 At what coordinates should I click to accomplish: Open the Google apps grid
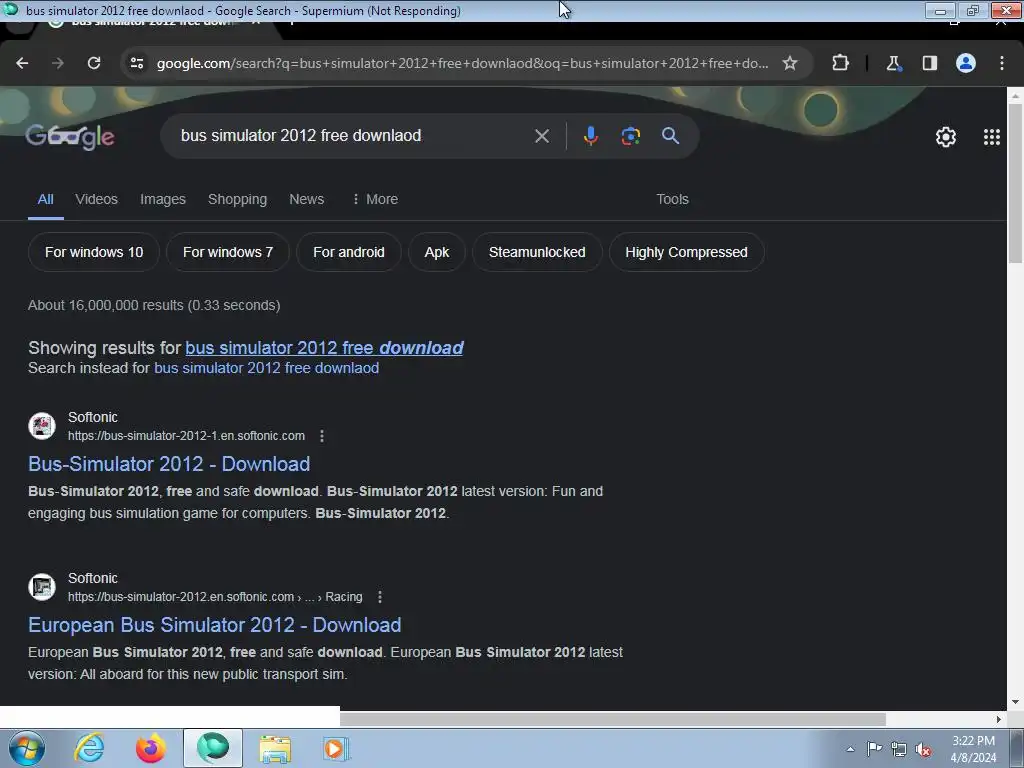tap(991, 137)
